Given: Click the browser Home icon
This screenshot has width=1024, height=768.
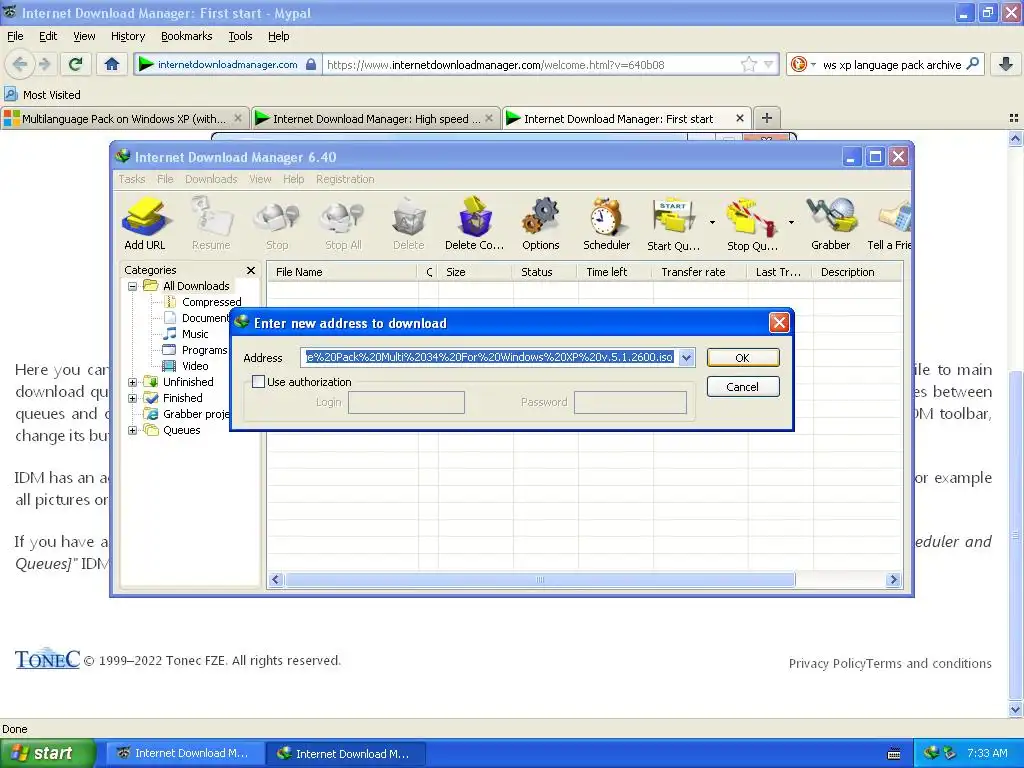Looking at the screenshot, I should click(x=112, y=64).
